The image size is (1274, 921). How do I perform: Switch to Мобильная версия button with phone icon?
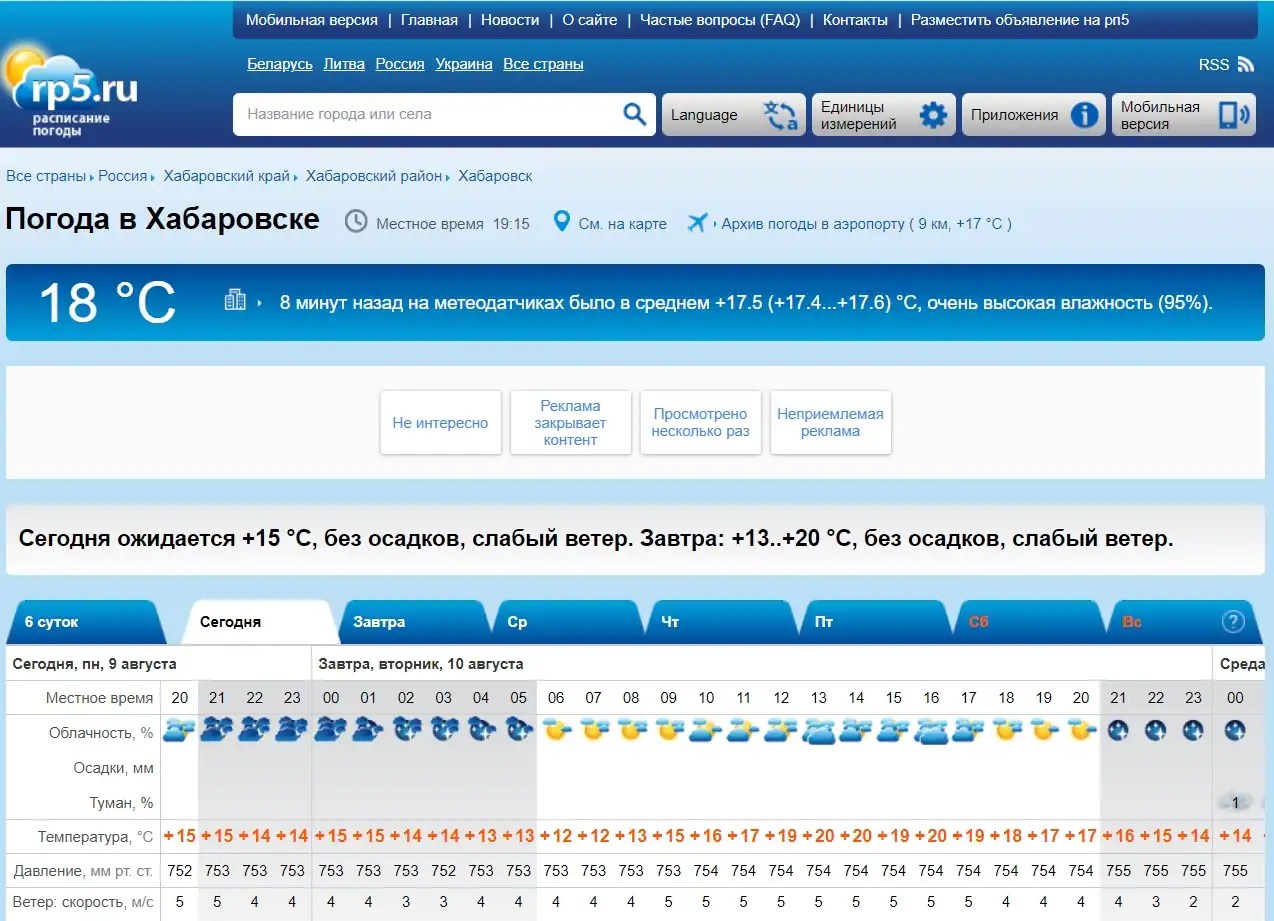1183,115
